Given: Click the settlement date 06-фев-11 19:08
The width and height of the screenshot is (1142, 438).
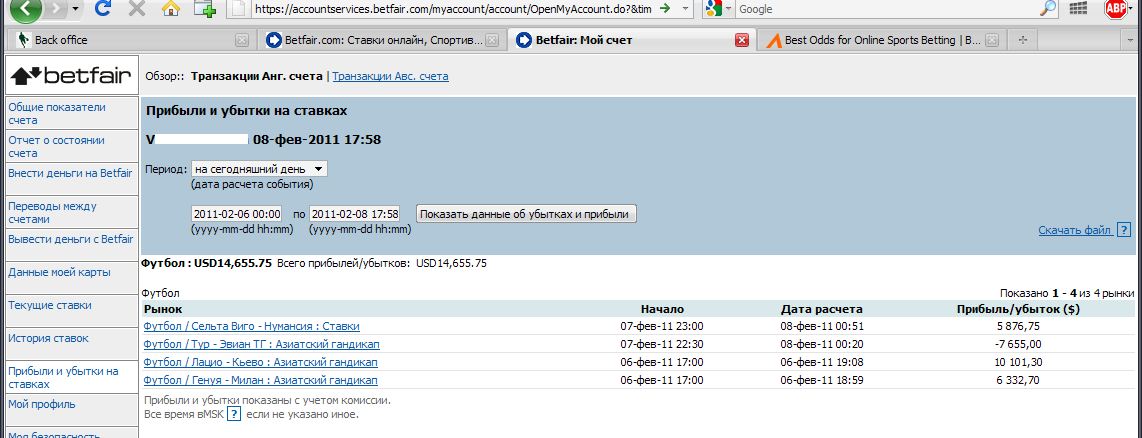Looking at the screenshot, I should click(822, 362).
